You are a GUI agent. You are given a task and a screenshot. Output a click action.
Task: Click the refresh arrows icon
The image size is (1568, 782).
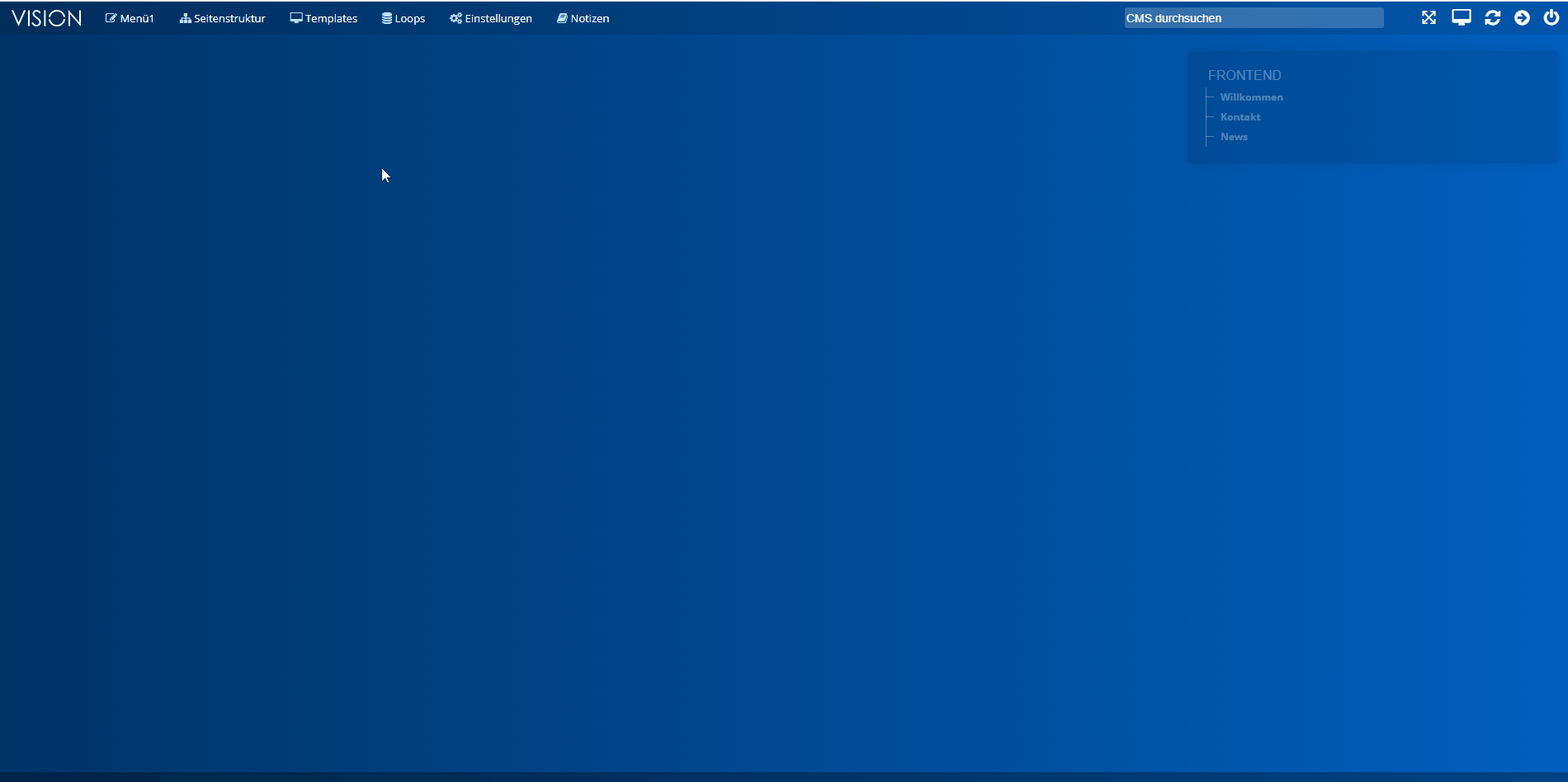[1492, 18]
